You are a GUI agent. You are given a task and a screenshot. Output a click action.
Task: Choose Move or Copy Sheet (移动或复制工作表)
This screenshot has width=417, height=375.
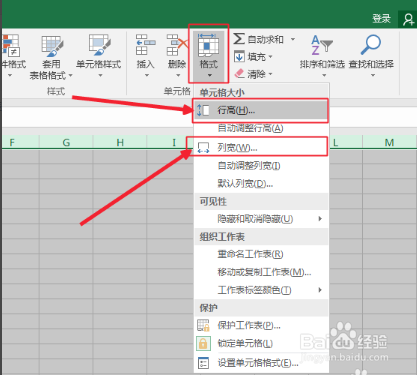[261, 272]
